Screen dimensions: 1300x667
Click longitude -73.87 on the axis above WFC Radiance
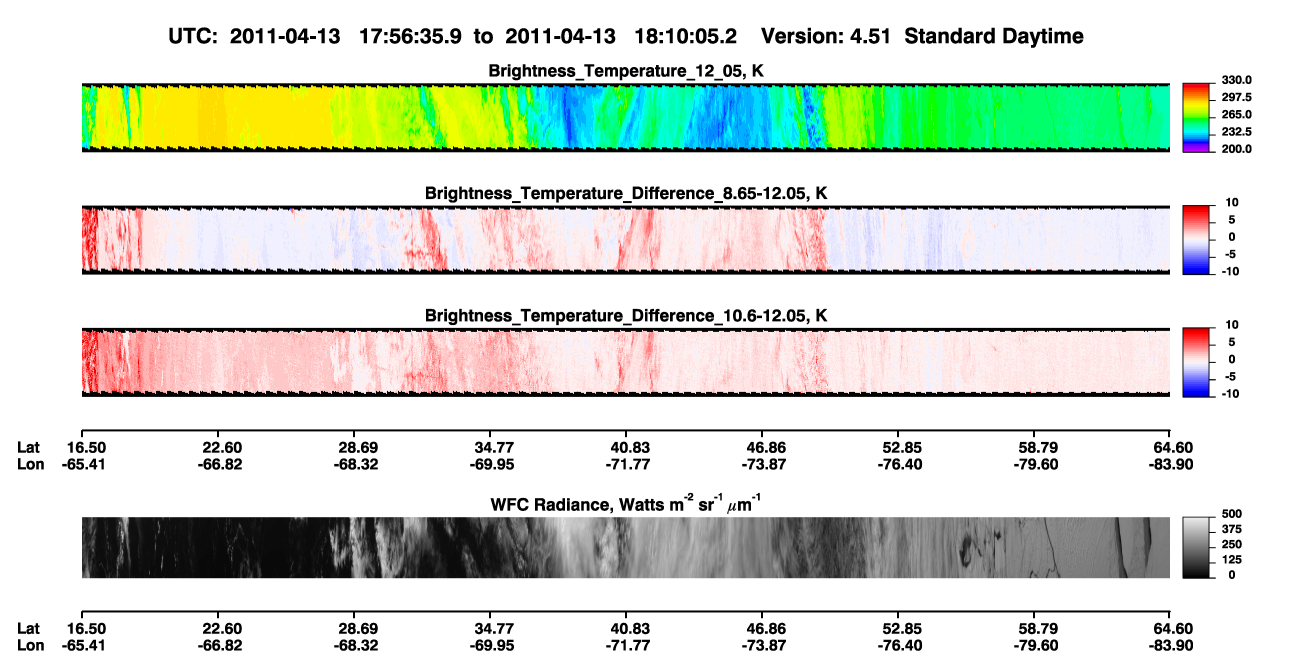click(x=762, y=463)
